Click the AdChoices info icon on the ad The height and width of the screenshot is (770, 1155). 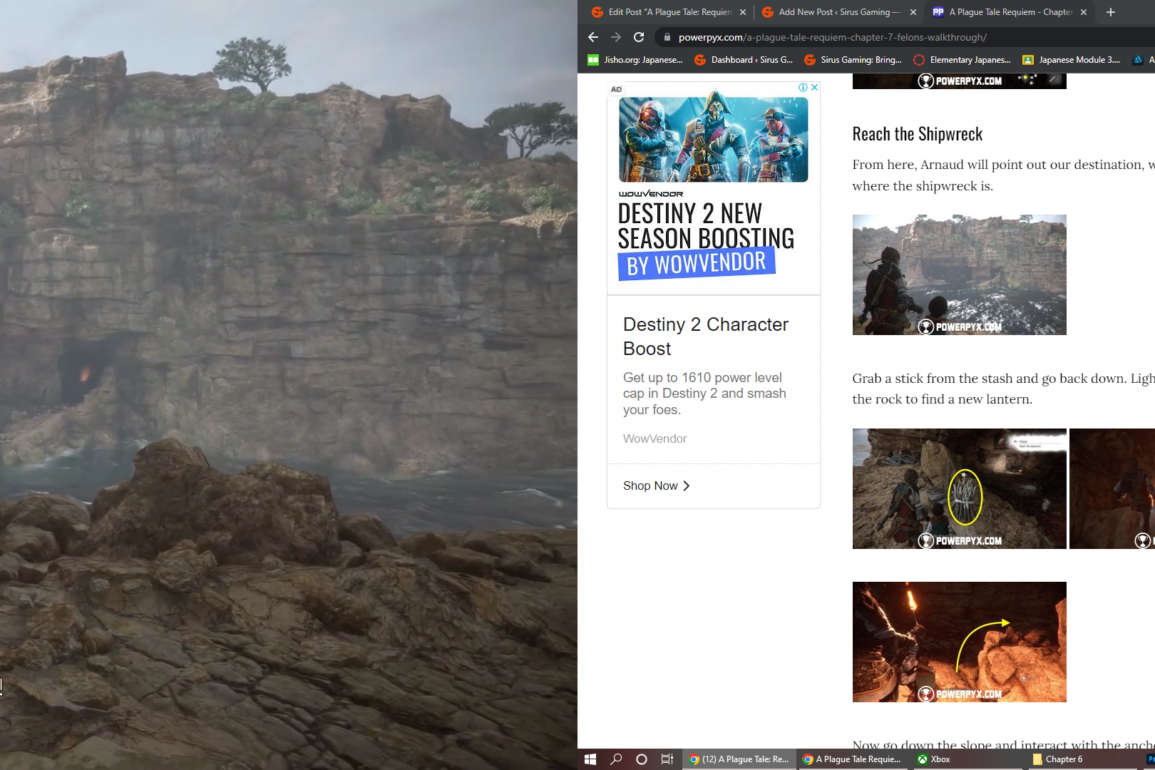(802, 88)
